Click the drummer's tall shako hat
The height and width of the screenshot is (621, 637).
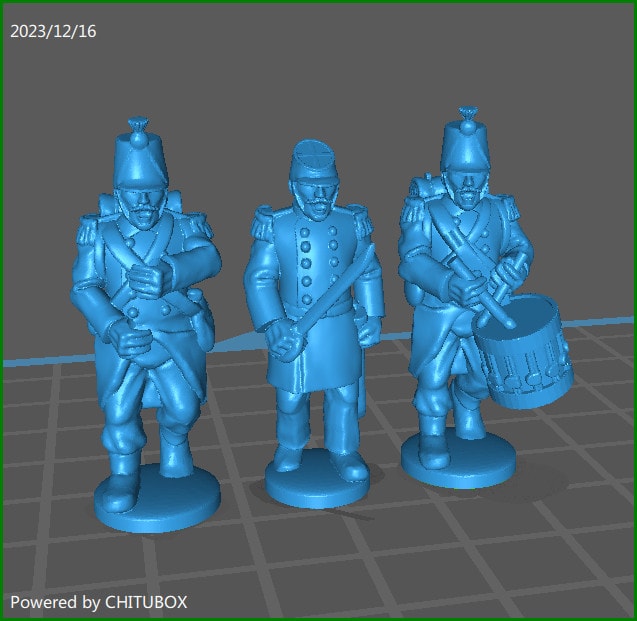click(x=468, y=145)
